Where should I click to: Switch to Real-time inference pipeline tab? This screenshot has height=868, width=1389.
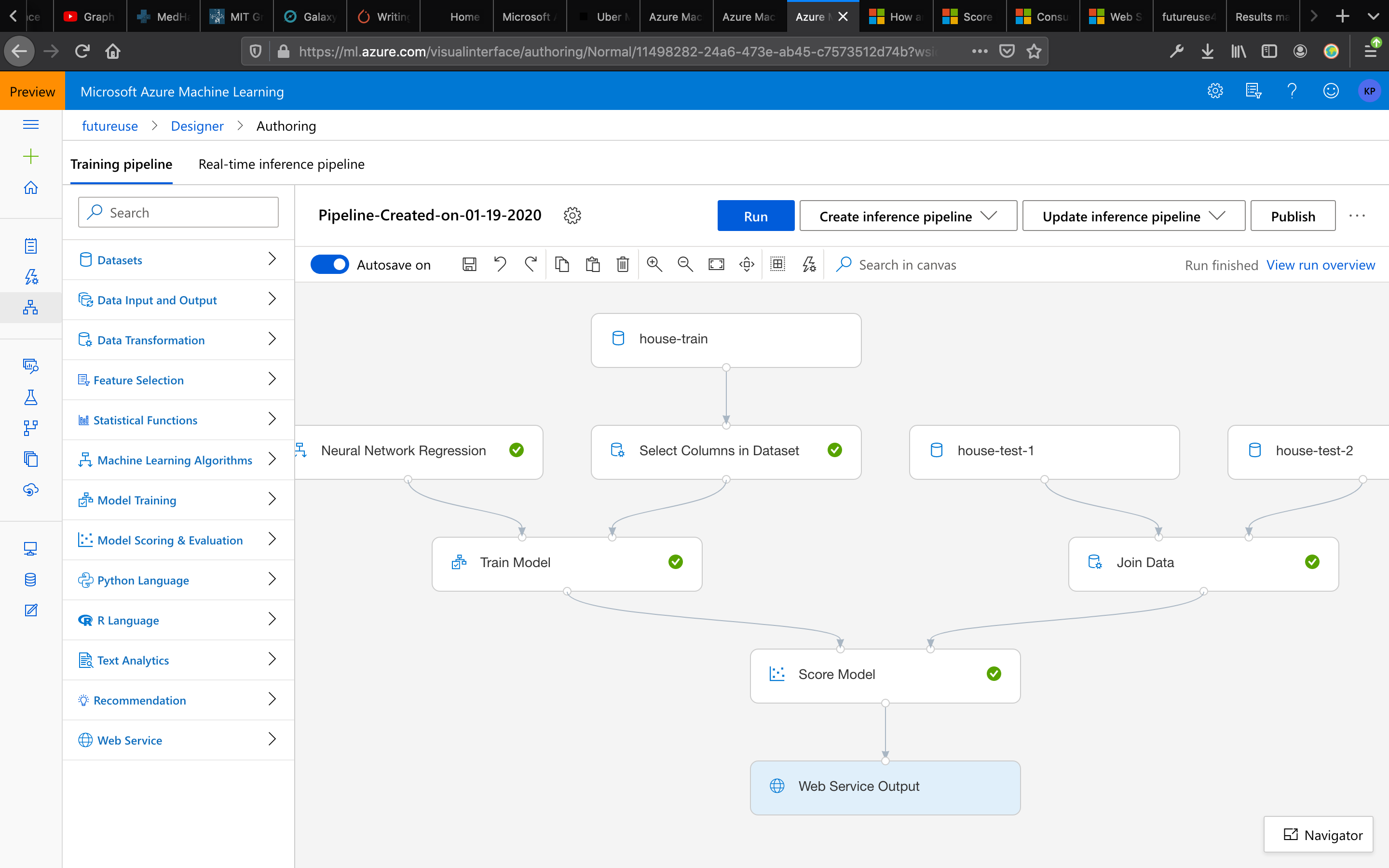coord(281,164)
